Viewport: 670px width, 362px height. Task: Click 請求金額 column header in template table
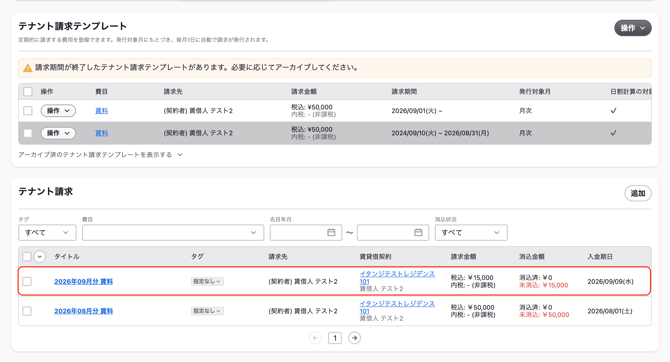coord(304,91)
